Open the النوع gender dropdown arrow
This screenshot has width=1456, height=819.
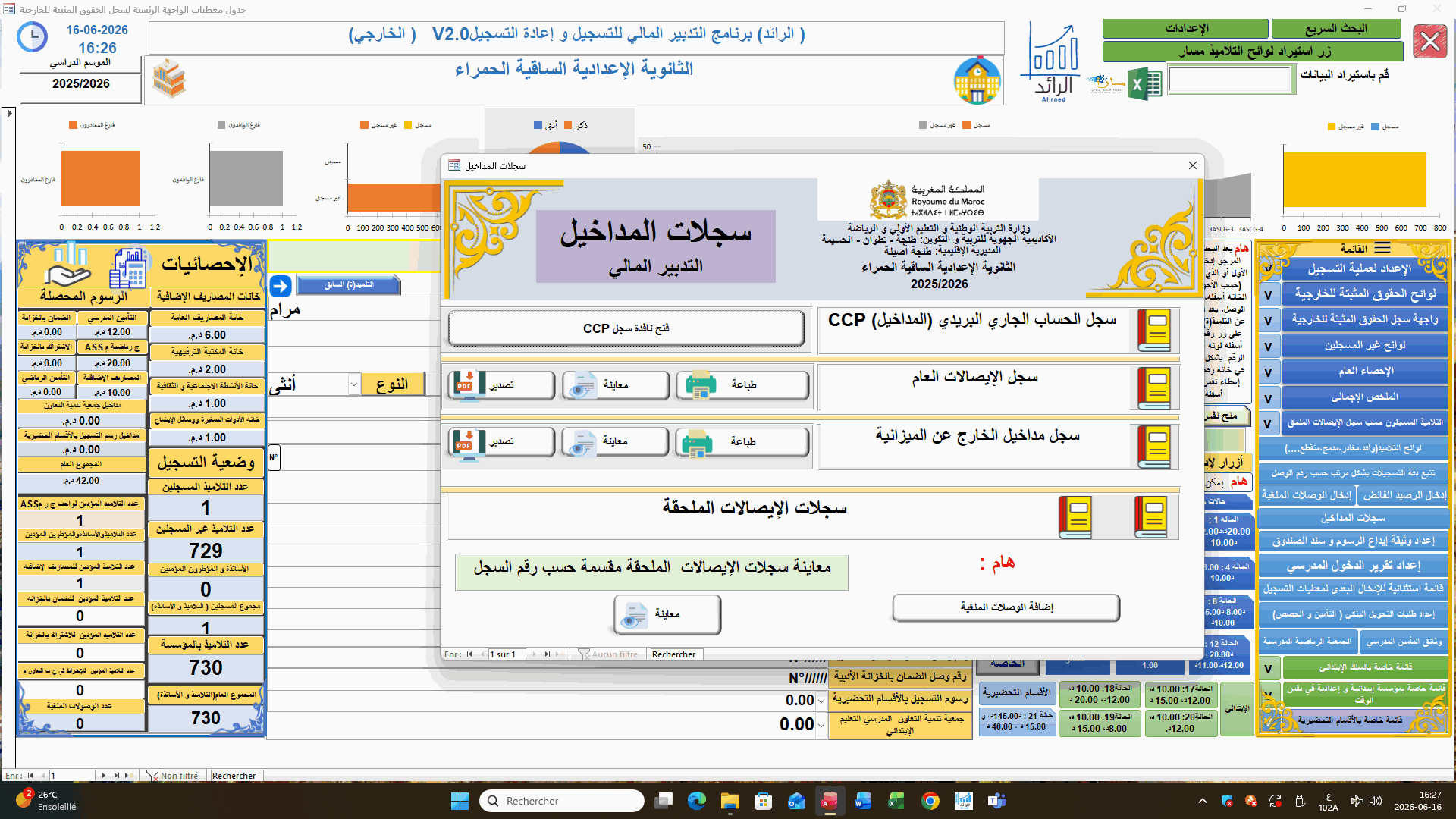pyautogui.click(x=353, y=385)
